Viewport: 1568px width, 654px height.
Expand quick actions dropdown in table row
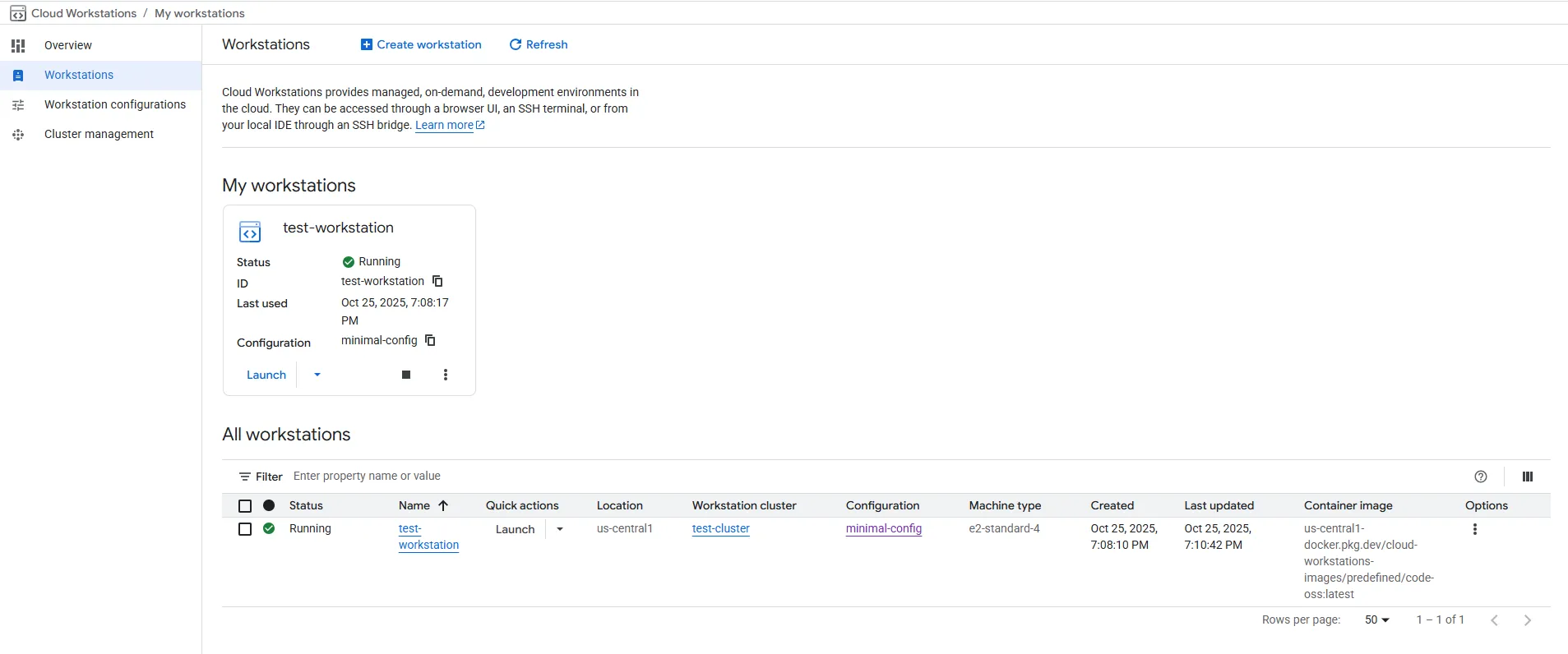tap(560, 530)
